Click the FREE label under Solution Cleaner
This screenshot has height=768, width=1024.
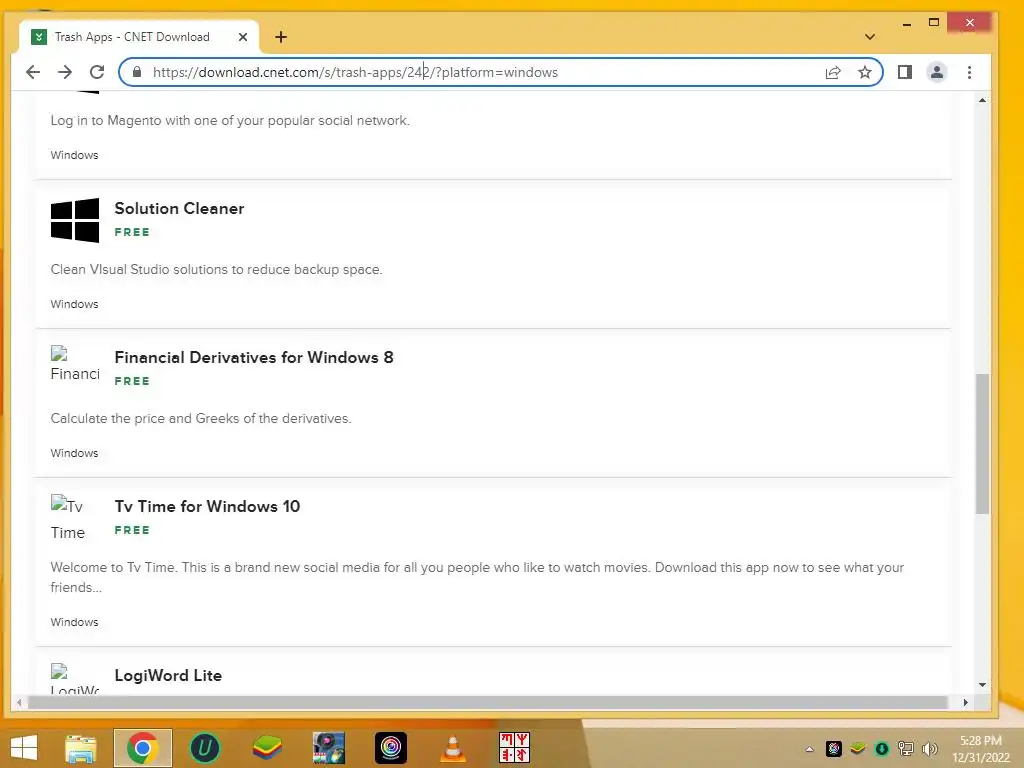tap(132, 232)
